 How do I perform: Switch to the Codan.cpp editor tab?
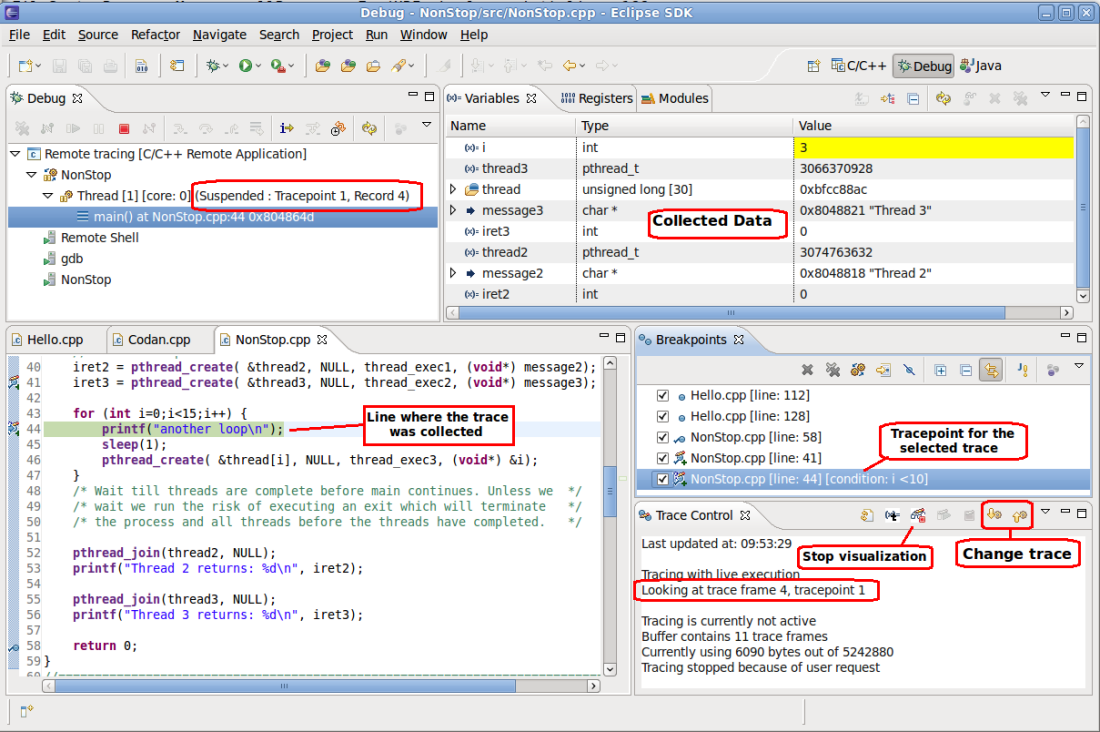click(x=152, y=340)
